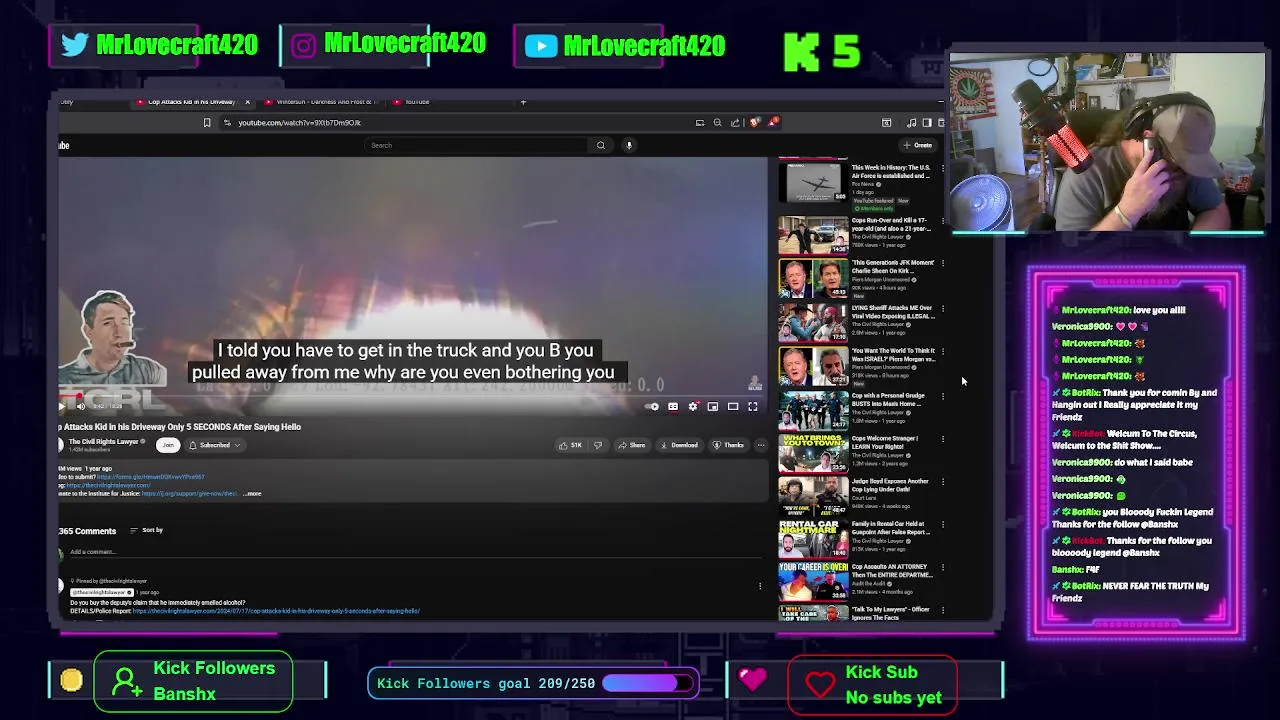Open video settings gear icon
1280x720 pixels.
point(693,407)
